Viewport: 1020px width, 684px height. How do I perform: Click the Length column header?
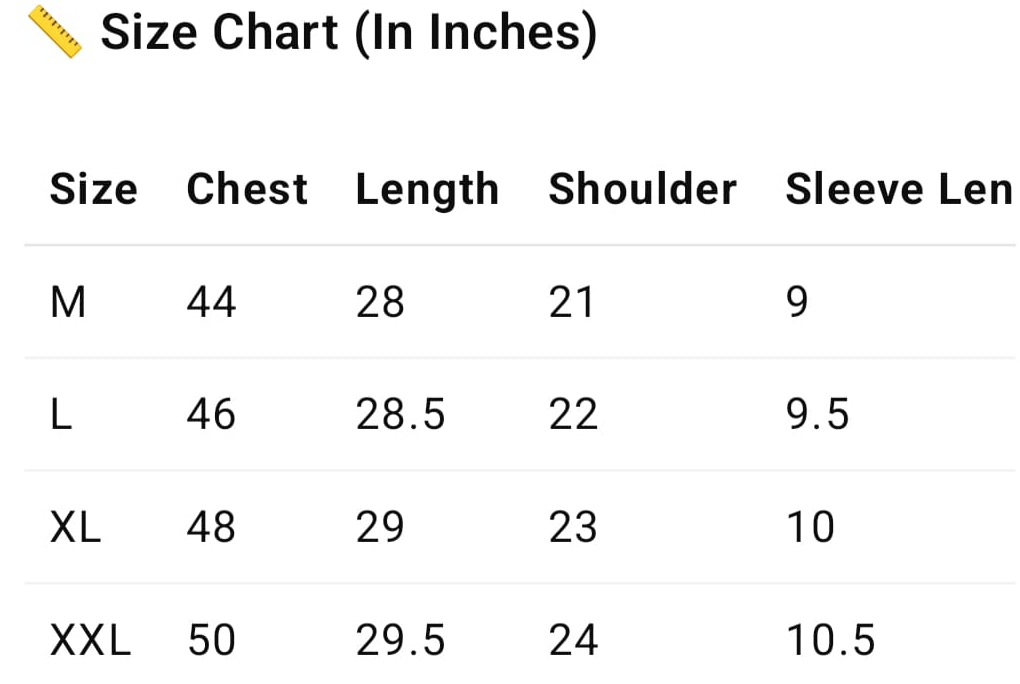tap(427, 190)
